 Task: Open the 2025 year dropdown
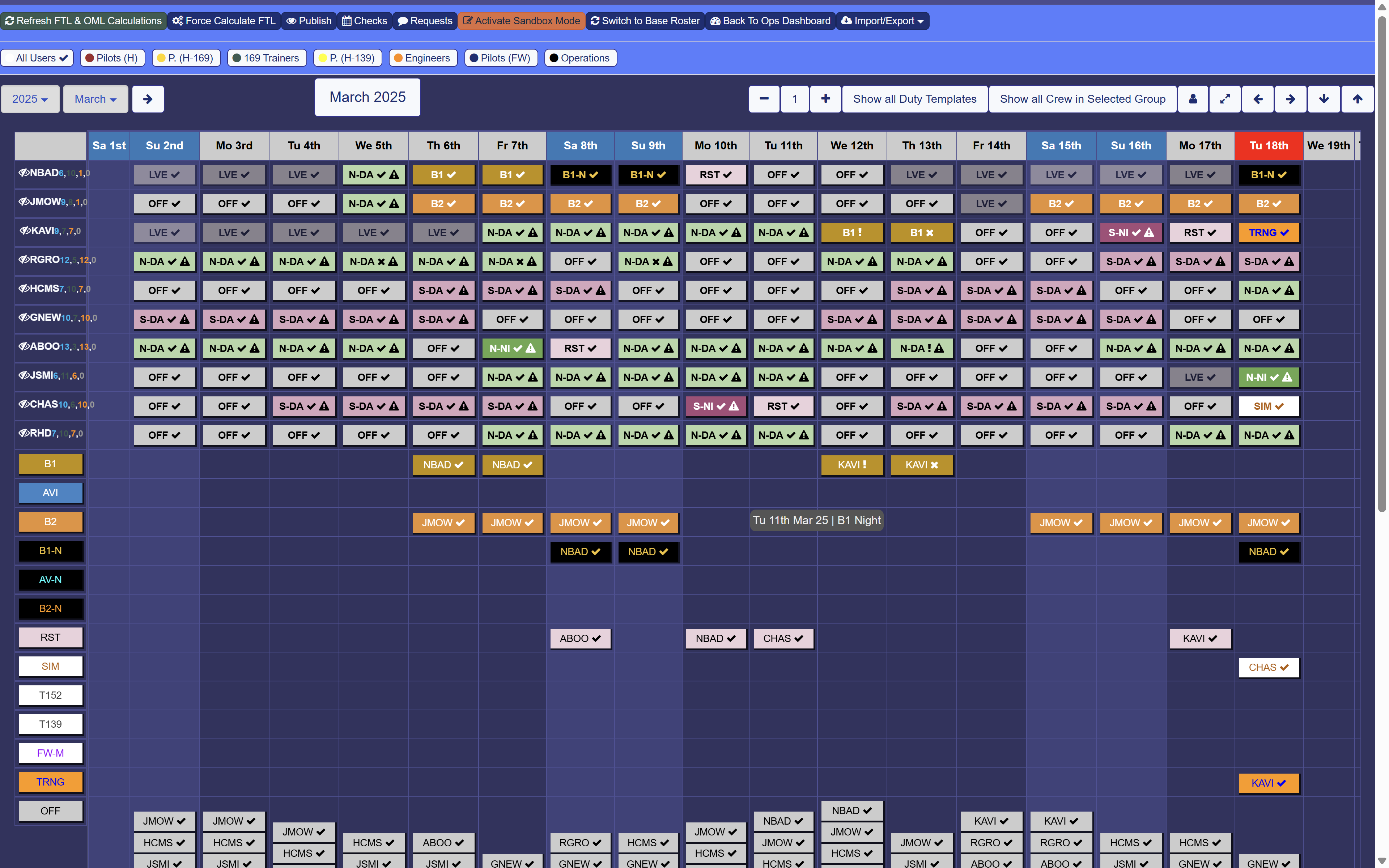[x=30, y=99]
